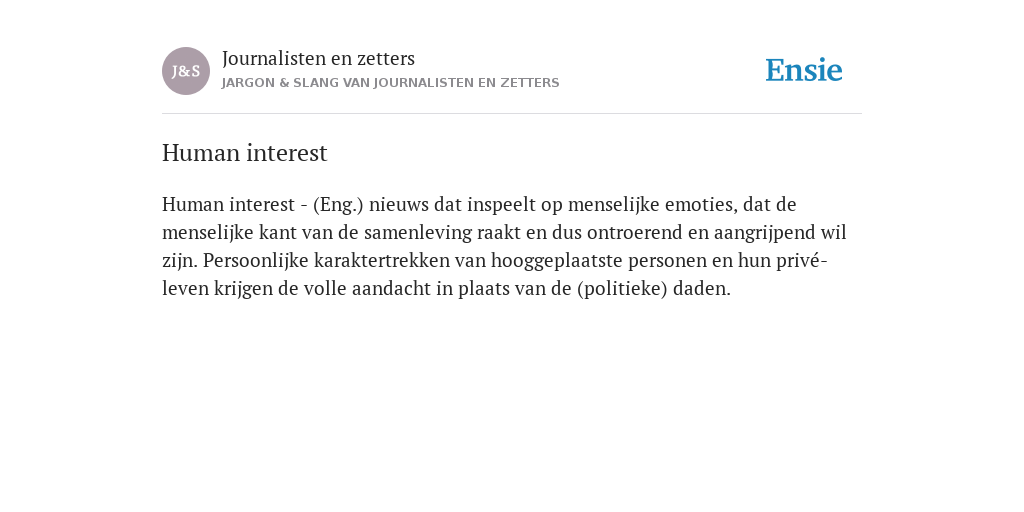
Task: Select the Jargon & Slang van Journalisten subtitle
Action: [x=391, y=83]
